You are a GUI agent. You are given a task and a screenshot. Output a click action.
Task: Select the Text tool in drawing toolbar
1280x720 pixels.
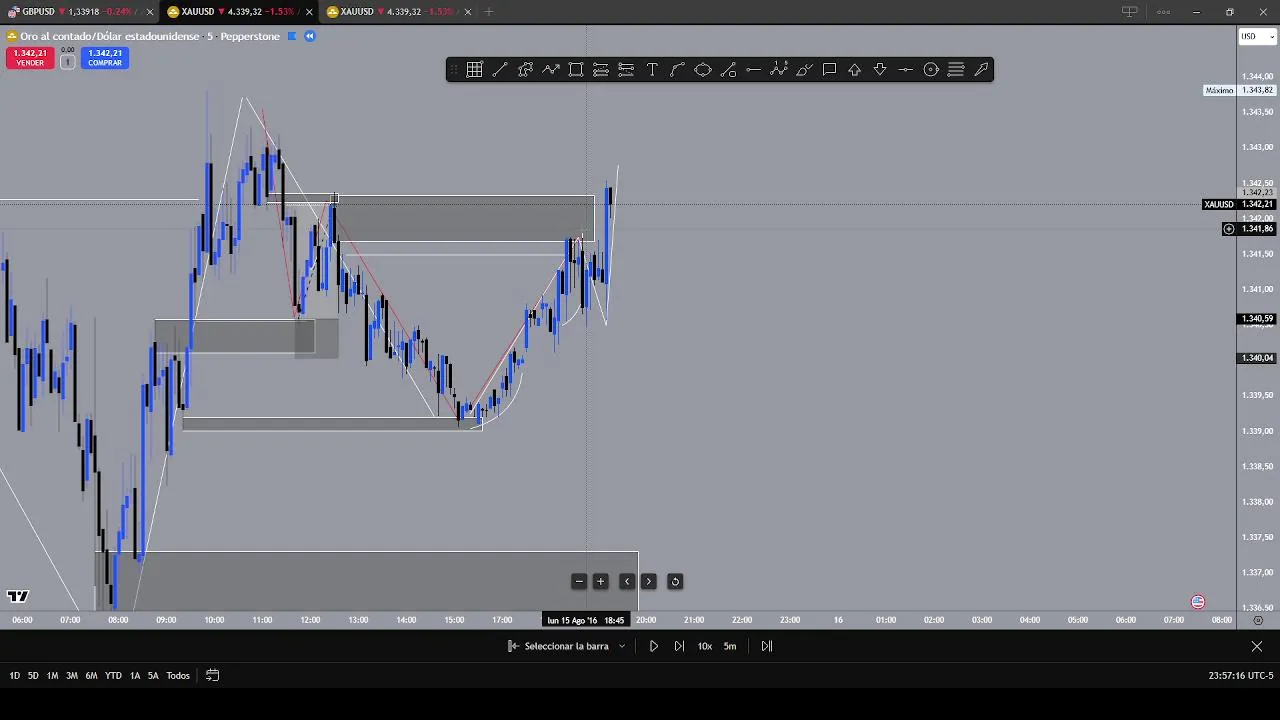[x=652, y=69]
